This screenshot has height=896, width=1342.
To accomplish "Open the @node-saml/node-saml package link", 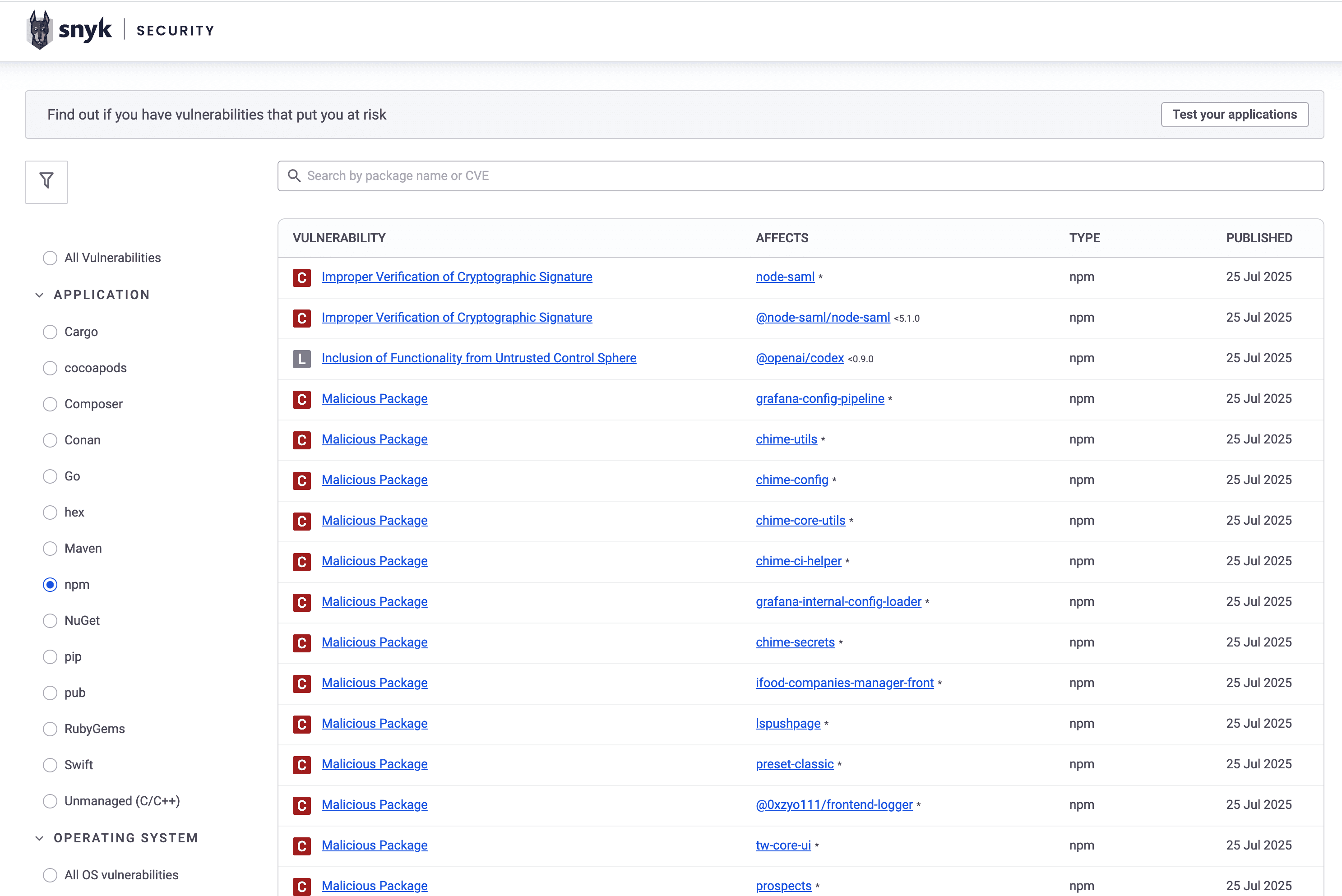I will tap(823, 317).
